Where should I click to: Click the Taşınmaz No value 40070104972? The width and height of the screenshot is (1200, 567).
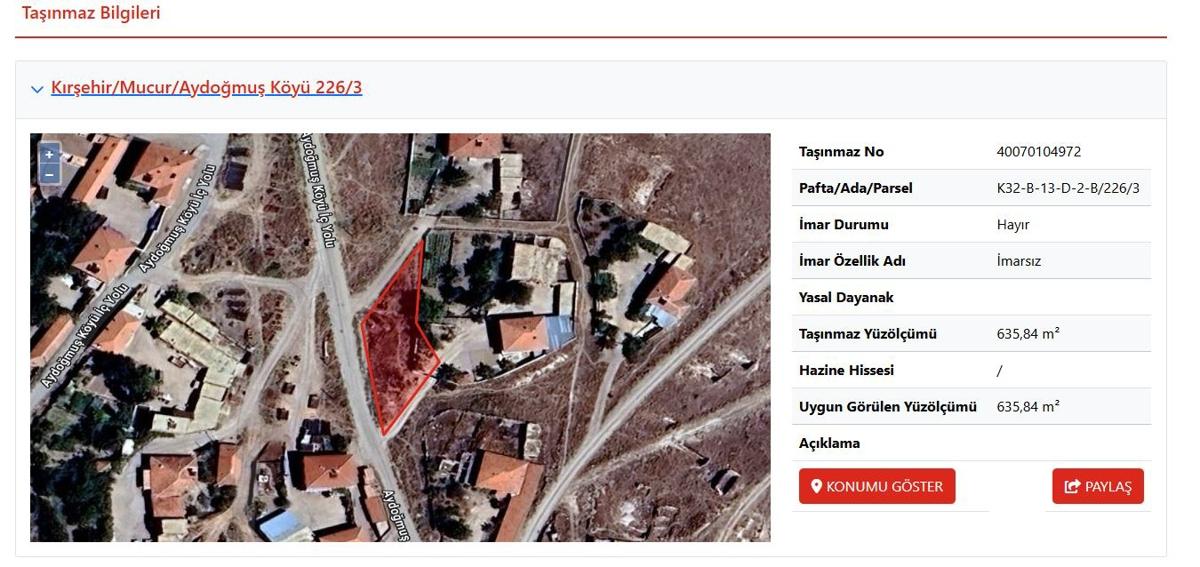[1038, 152]
